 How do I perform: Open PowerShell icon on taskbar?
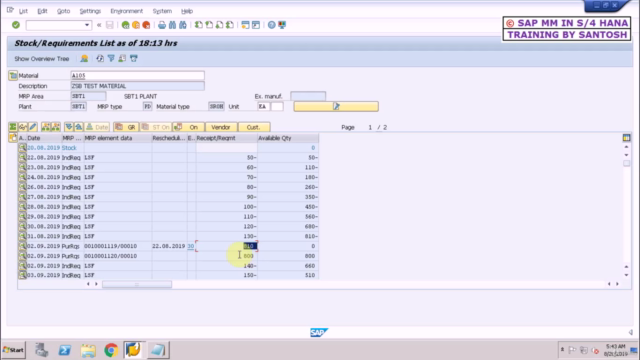coord(64,350)
